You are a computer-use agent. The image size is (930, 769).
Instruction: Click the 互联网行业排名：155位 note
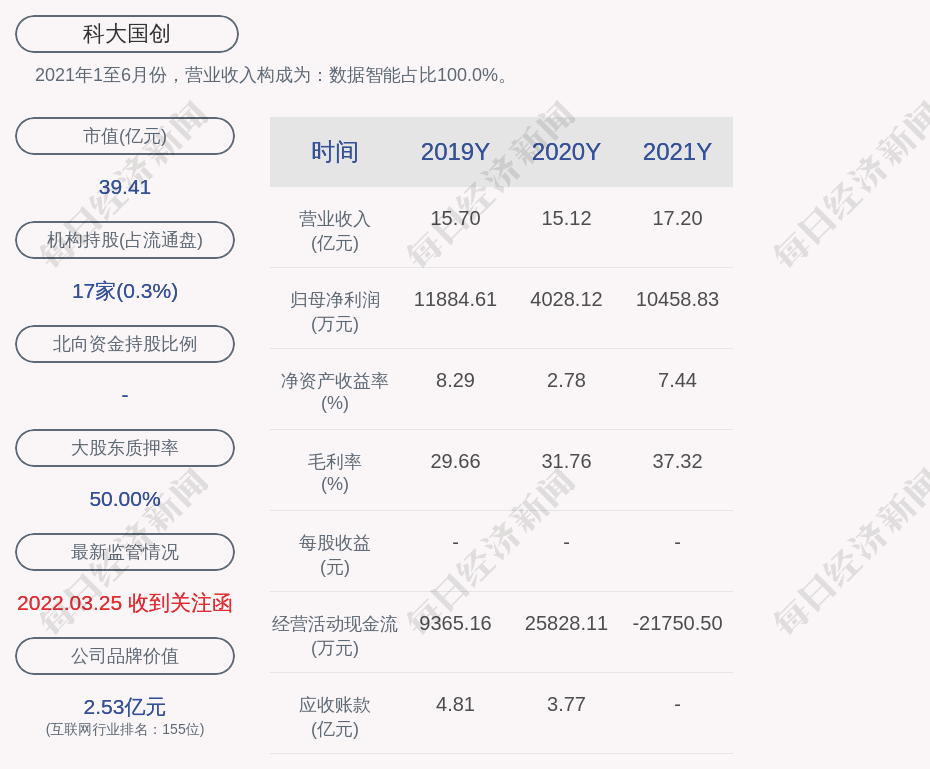point(125,729)
